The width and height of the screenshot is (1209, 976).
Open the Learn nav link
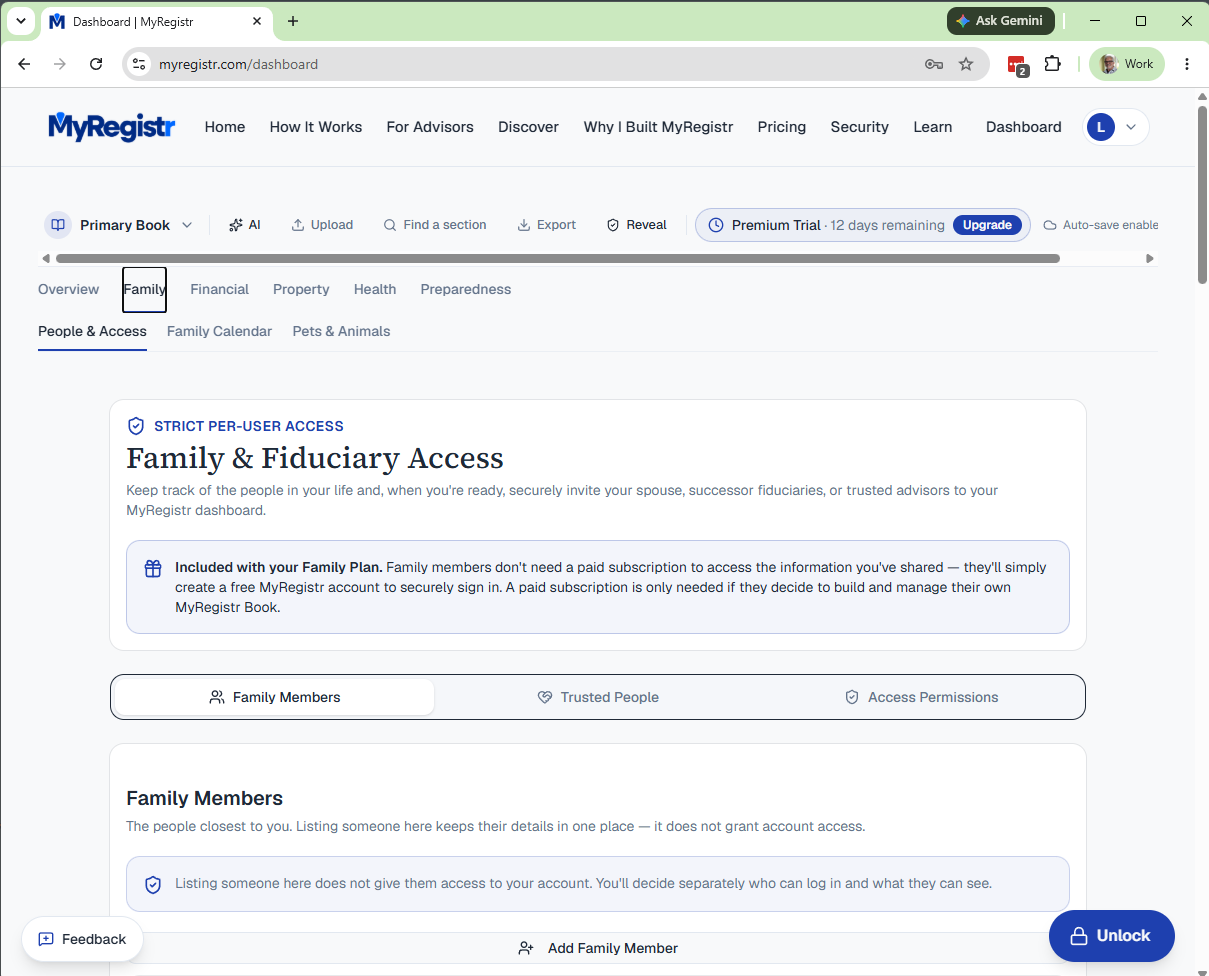coord(933,127)
